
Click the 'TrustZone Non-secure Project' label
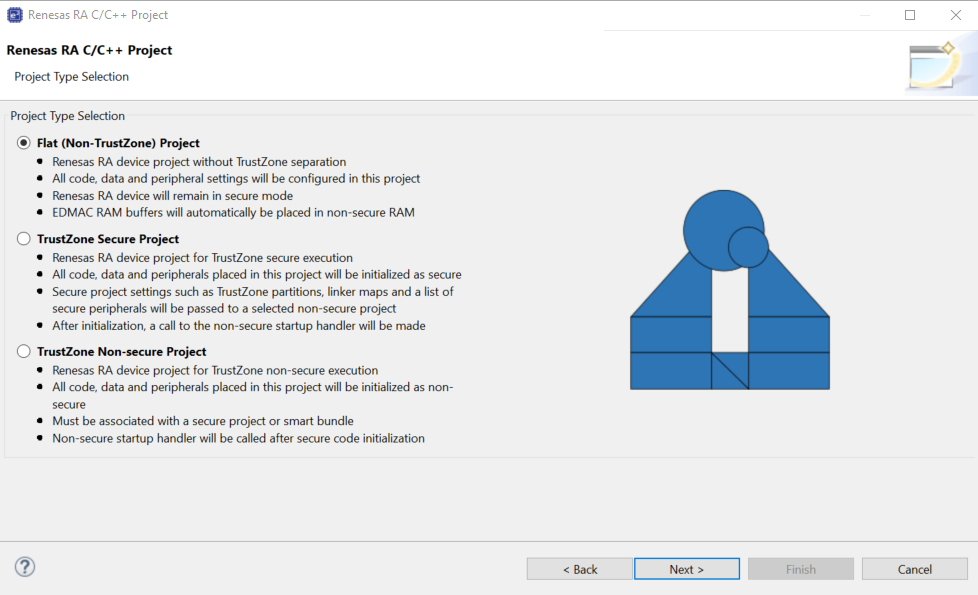click(x=122, y=351)
